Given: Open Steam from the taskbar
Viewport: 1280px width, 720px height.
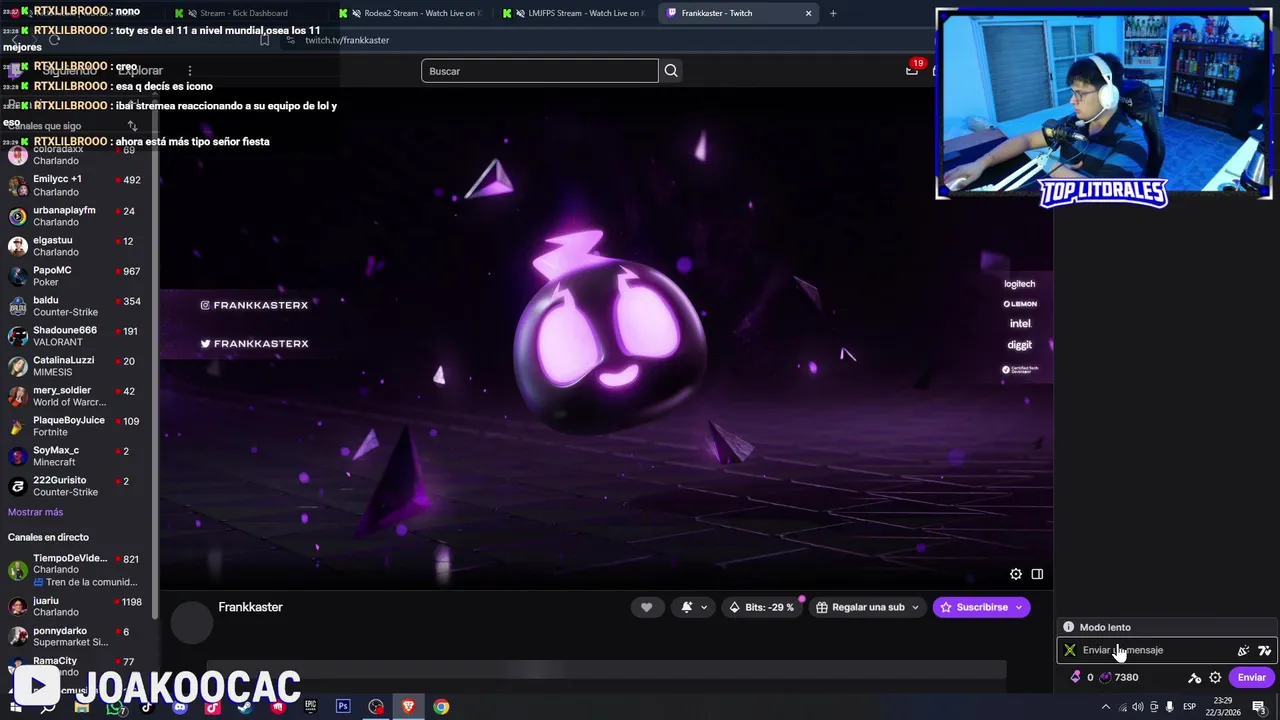Looking at the screenshot, I should 245,707.
